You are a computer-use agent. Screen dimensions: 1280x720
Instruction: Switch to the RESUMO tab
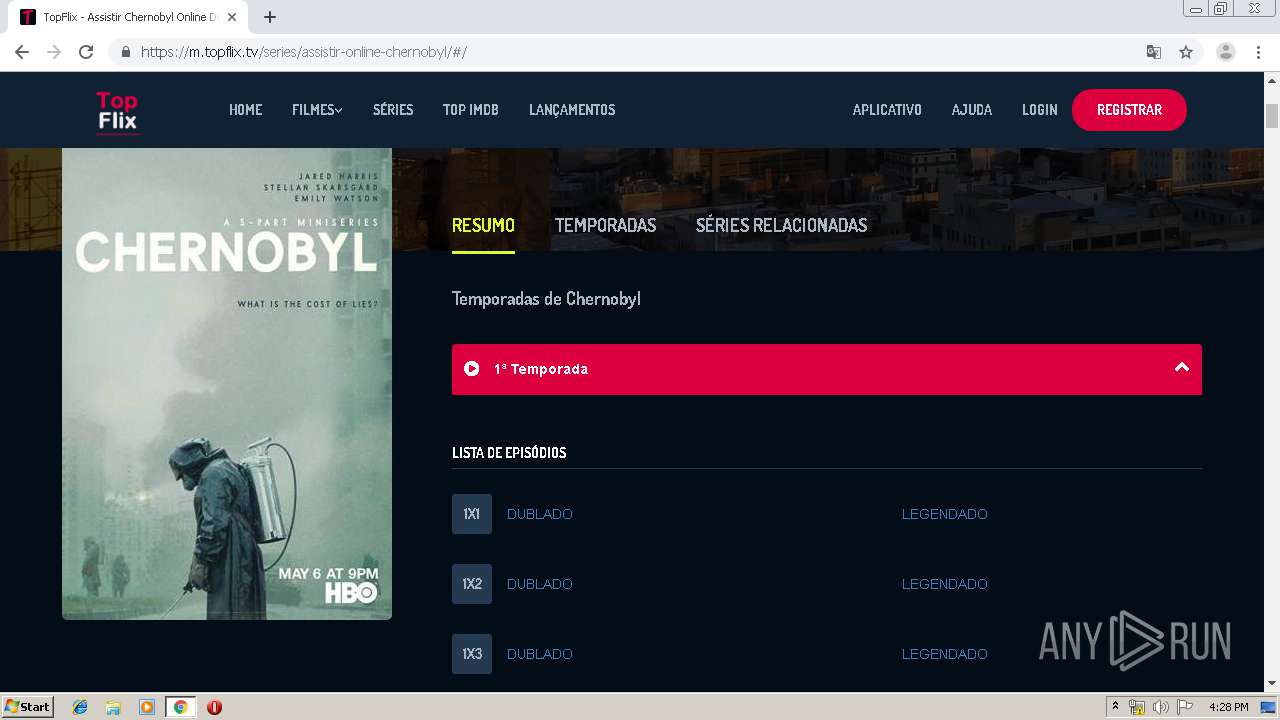(x=483, y=225)
